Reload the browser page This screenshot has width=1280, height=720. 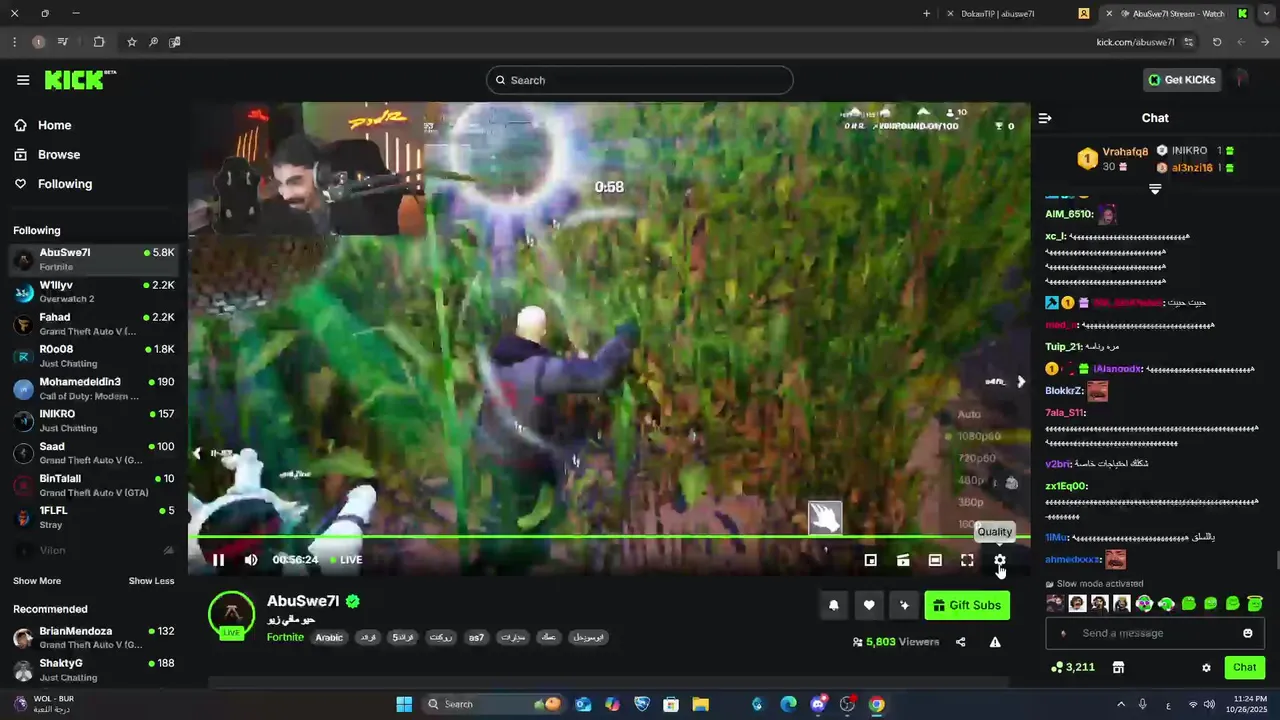[x=1217, y=42]
